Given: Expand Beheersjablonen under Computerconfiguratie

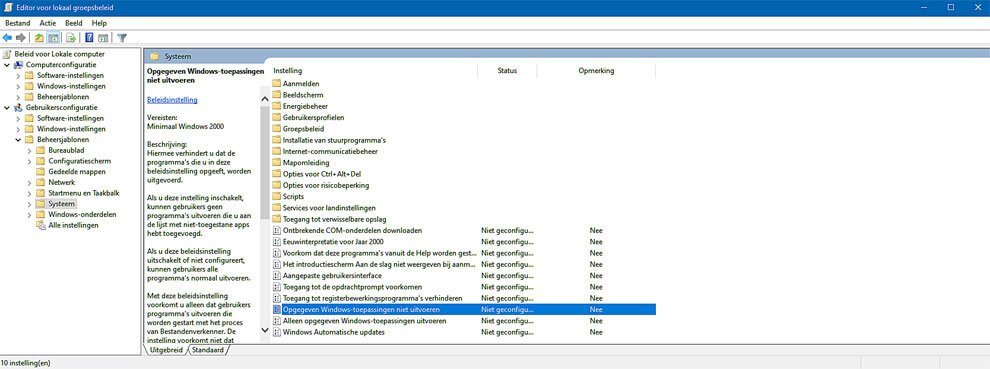Looking at the screenshot, I should (x=18, y=97).
